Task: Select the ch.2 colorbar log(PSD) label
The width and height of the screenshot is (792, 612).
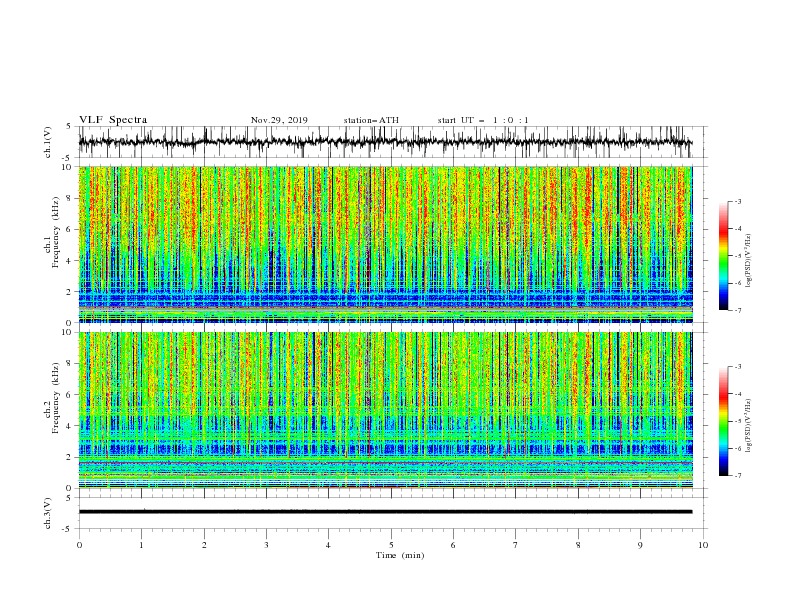Action: click(749, 426)
